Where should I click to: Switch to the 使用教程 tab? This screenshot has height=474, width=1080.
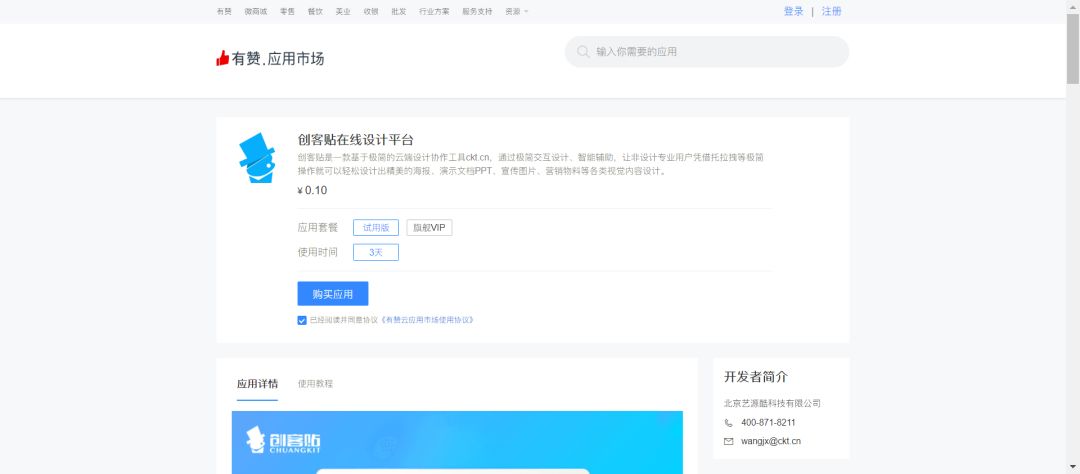coord(315,384)
